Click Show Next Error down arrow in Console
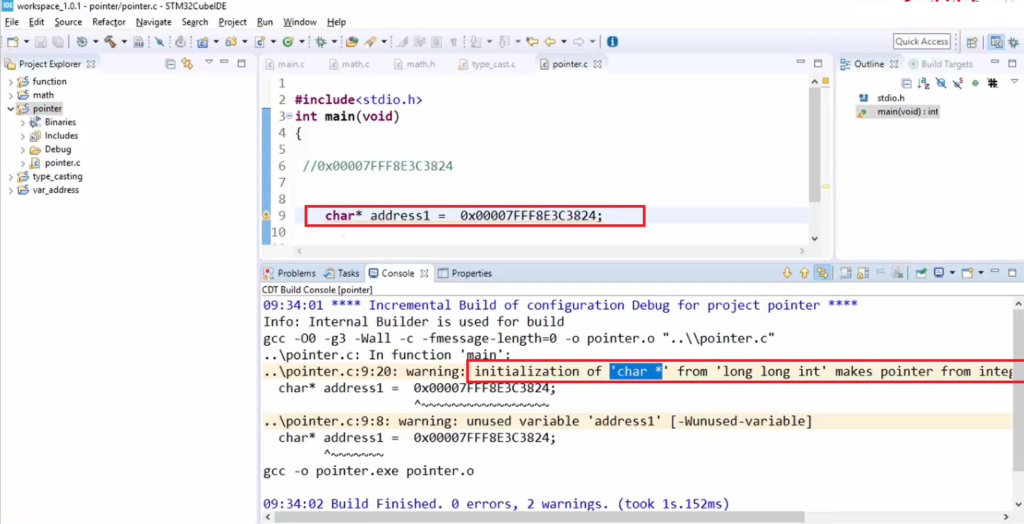 [x=787, y=273]
